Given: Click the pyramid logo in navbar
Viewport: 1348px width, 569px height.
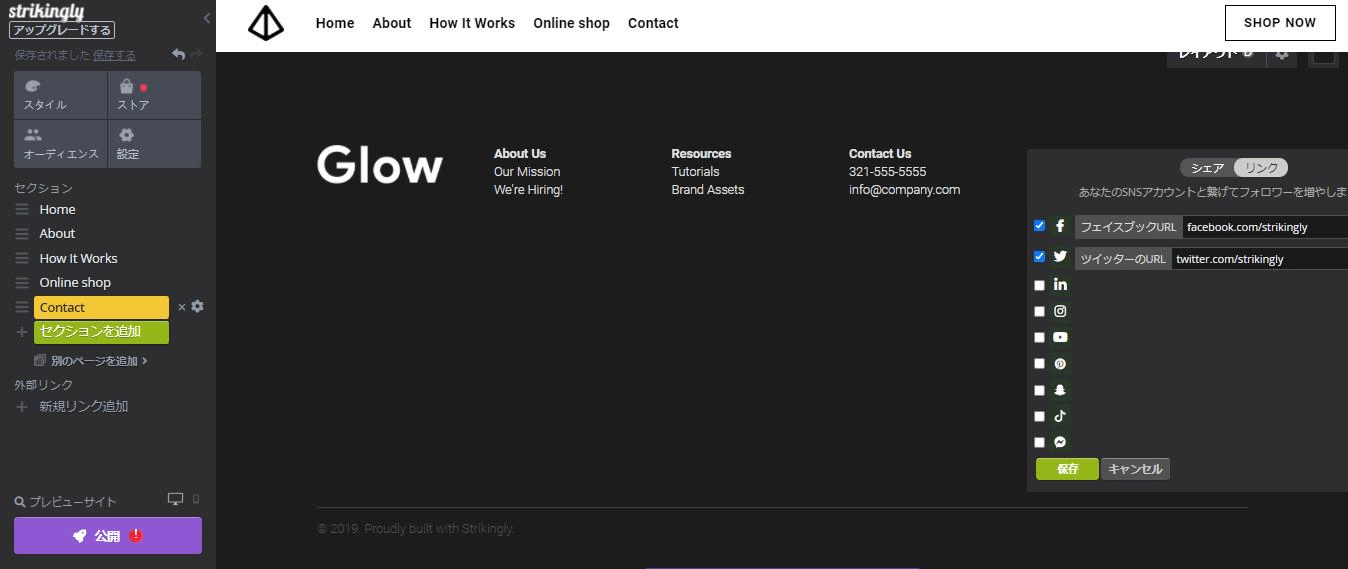Looking at the screenshot, I should (x=266, y=23).
